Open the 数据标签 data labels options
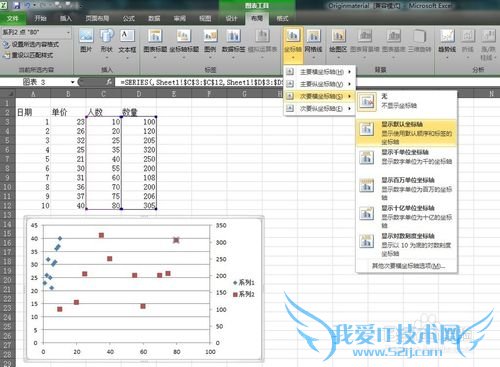Screen dimensions: 500x367 (233, 43)
